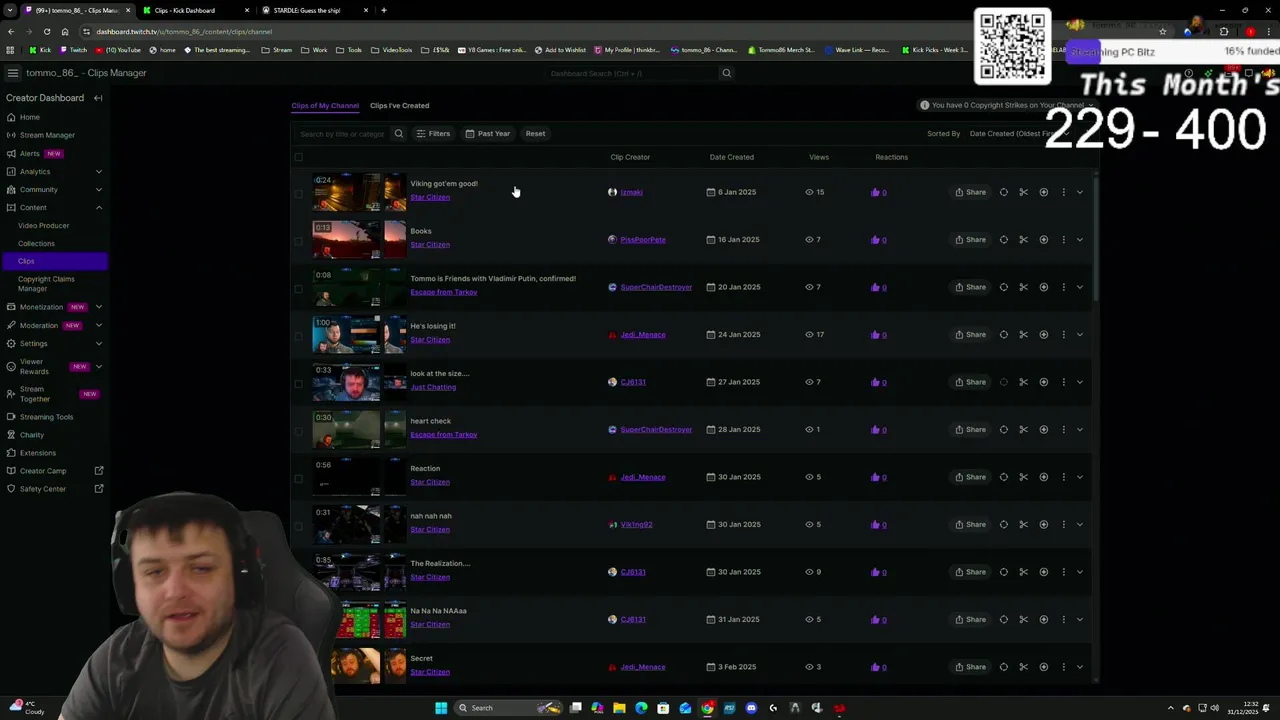Open Charity in the sidebar

point(32,435)
